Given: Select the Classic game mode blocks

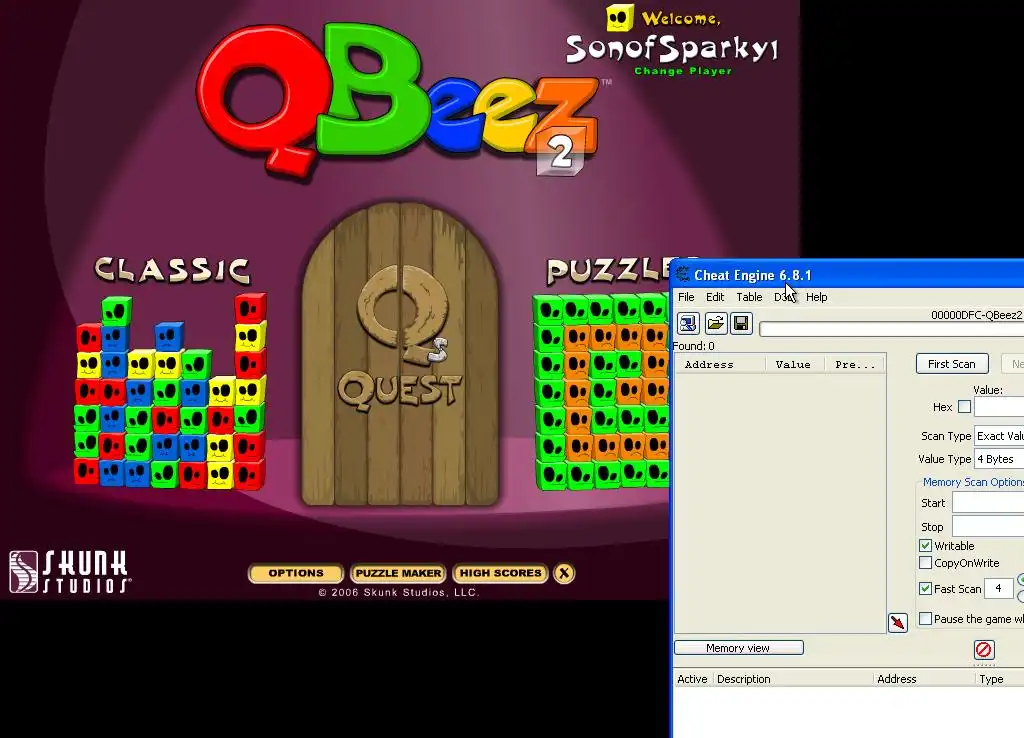Looking at the screenshot, I should (x=171, y=391).
